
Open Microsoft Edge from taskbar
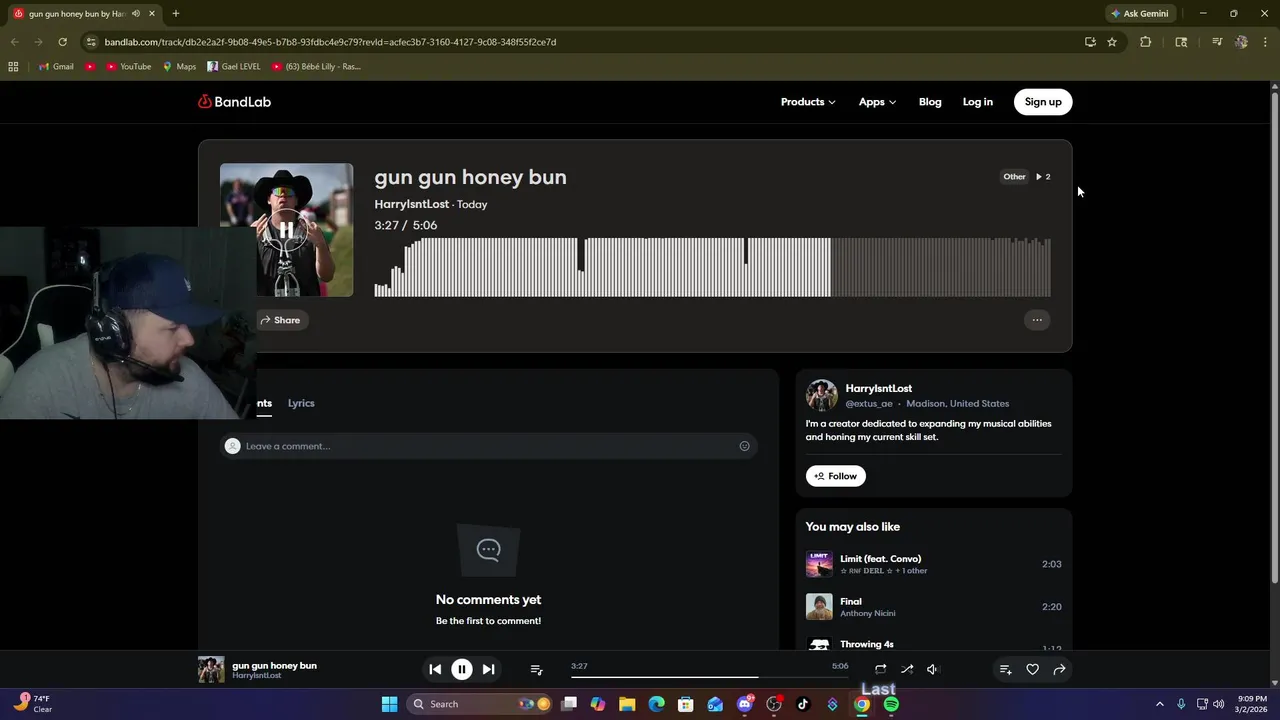click(x=657, y=704)
